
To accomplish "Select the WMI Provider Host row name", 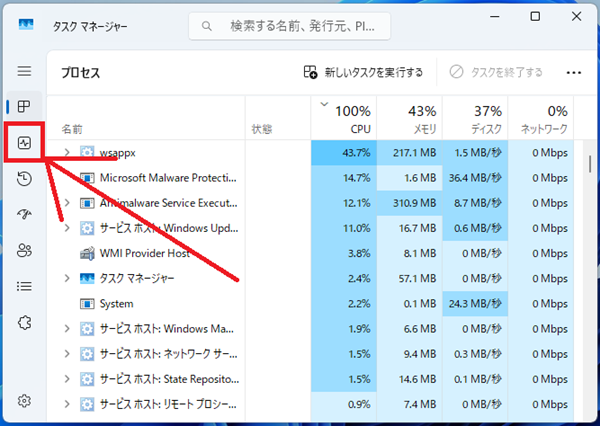I will [145, 253].
